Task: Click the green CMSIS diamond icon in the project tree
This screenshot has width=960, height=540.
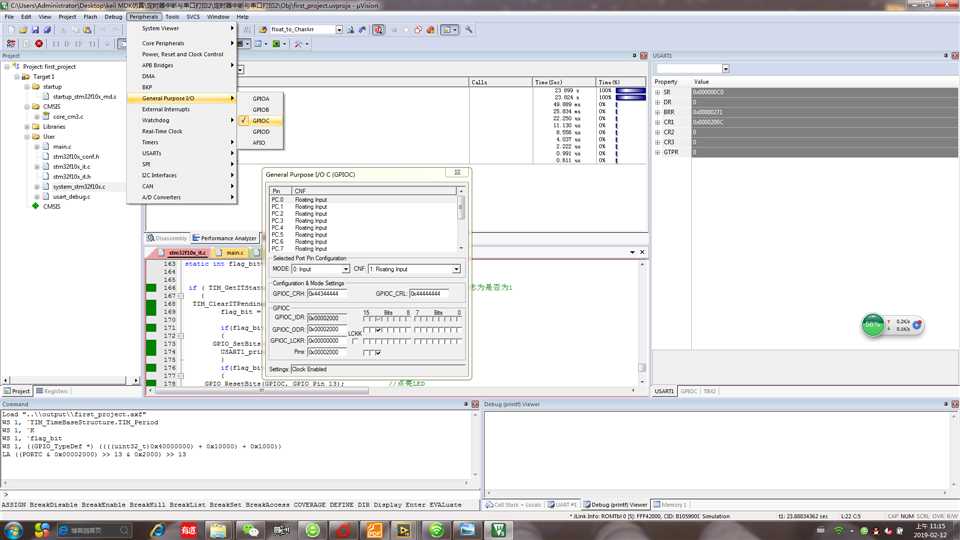Action: pyautogui.click(x=36, y=206)
